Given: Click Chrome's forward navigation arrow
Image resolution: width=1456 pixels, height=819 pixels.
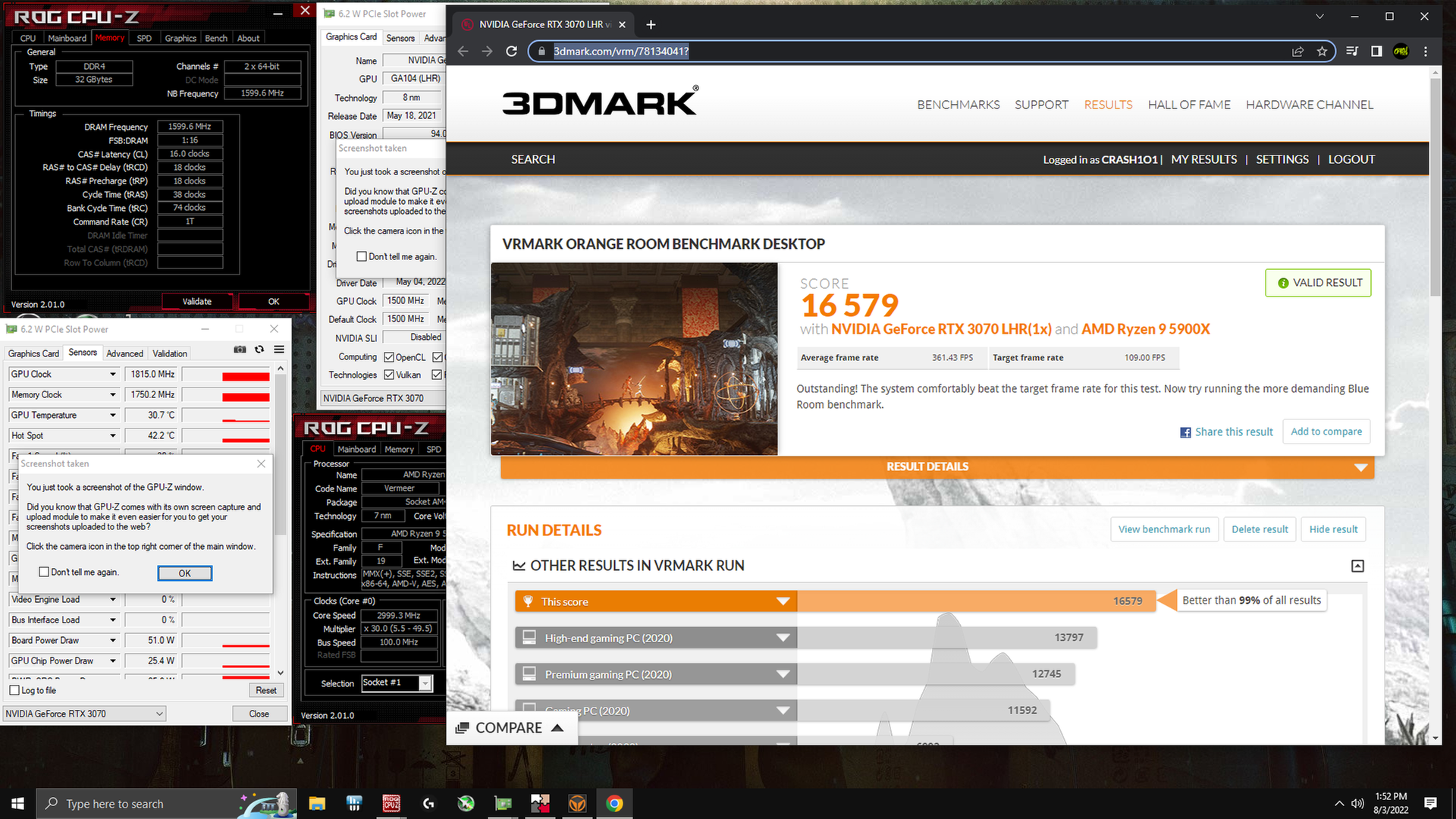Looking at the screenshot, I should [488, 52].
